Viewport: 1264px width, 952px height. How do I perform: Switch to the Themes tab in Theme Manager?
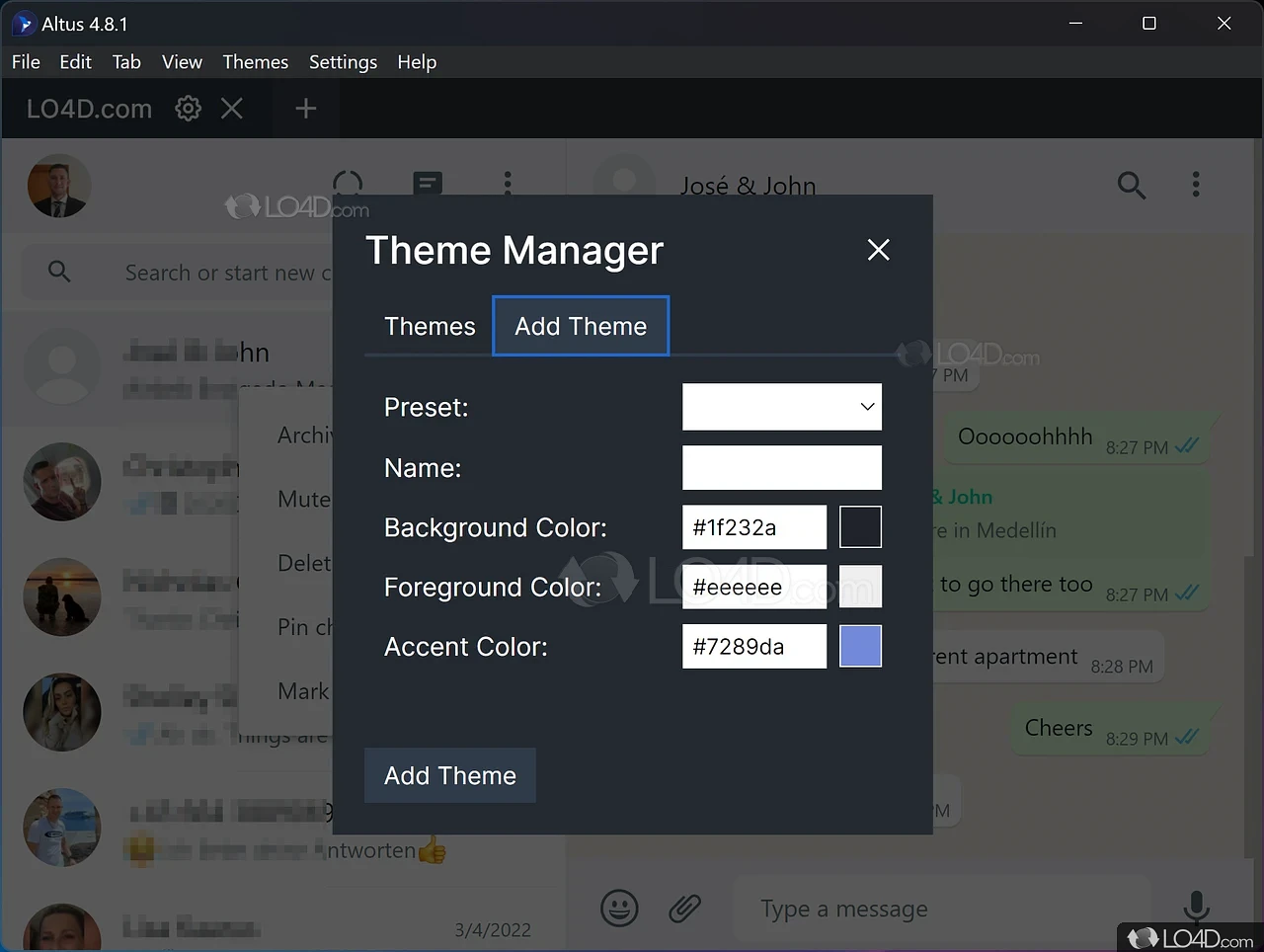click(430, 326)
